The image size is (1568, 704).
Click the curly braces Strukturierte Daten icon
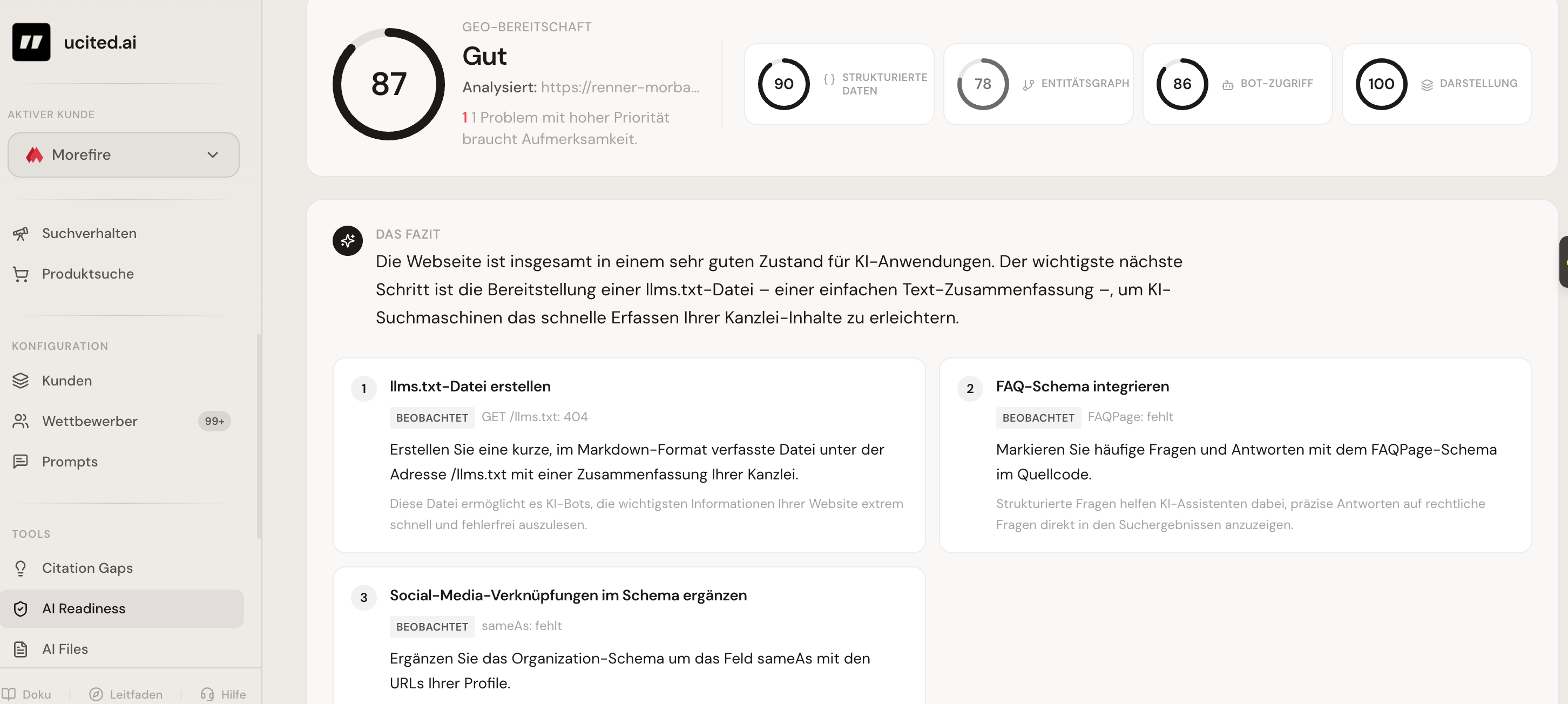click(x=829, y=79)
